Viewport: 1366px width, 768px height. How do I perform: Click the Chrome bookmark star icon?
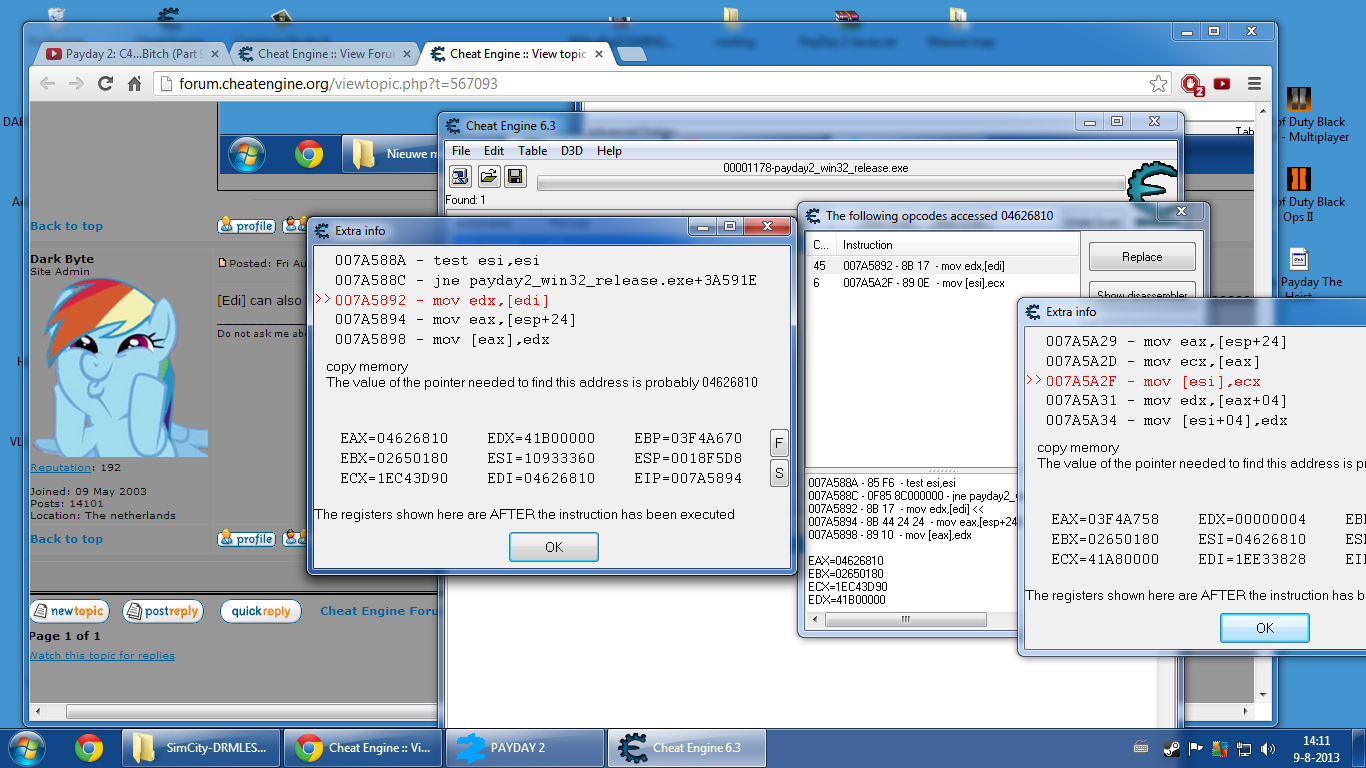1158,84
